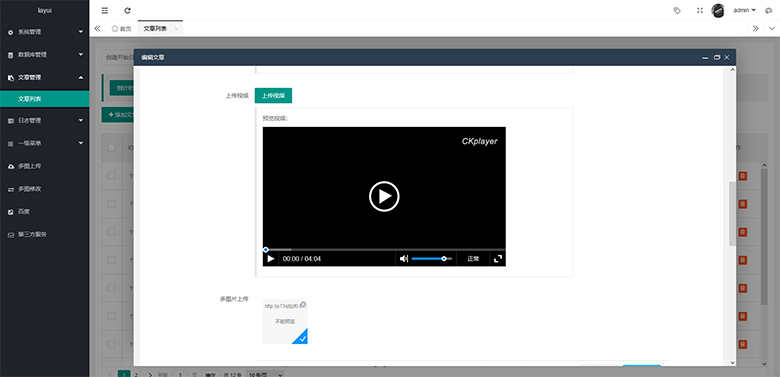Click the icon beside 第三方服务
Image resolution: width=780 pixels, height=377 pixels.
(11, 235)
